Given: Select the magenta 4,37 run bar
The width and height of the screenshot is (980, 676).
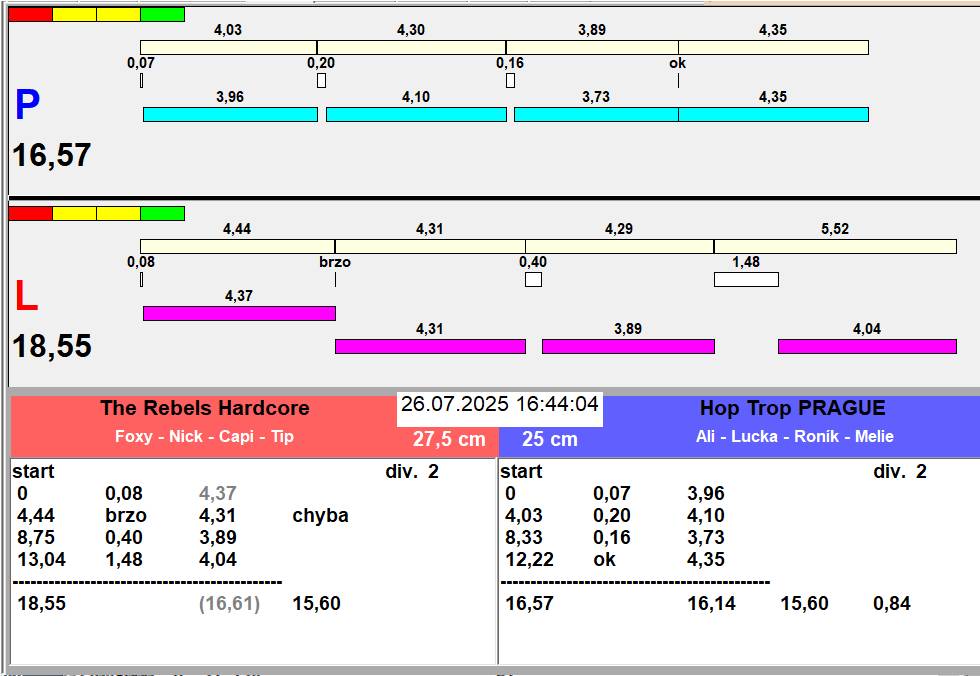Looking at the screenshot, I should tap(239, 313).
